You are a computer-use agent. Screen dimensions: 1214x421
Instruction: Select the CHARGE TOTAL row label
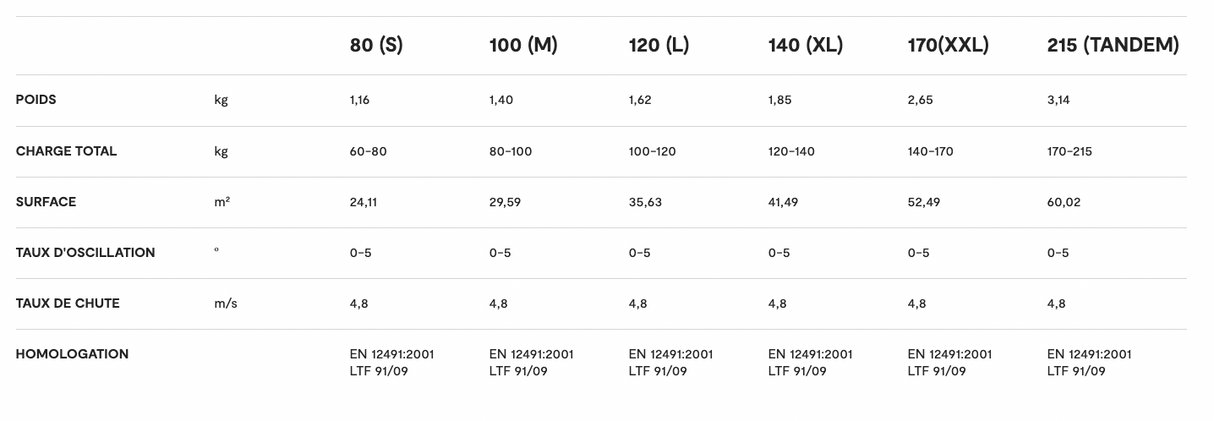[66, 151]
